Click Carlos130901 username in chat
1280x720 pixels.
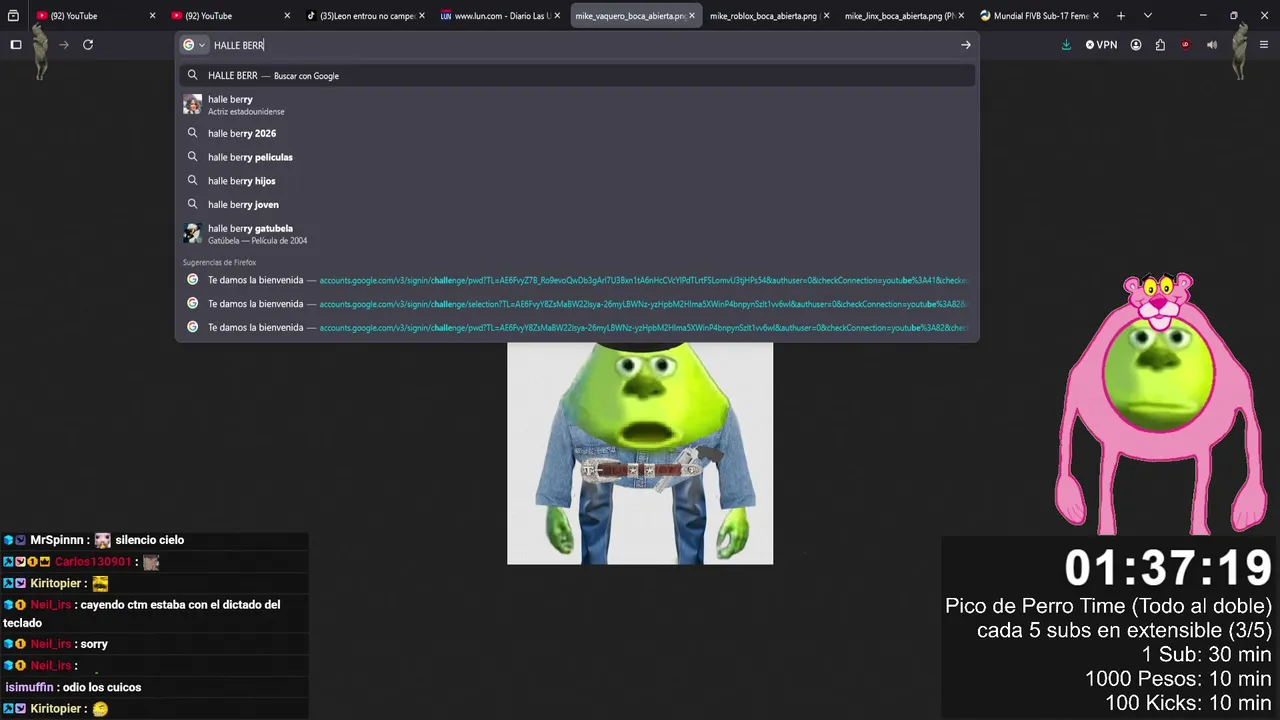tap(94, 562)
